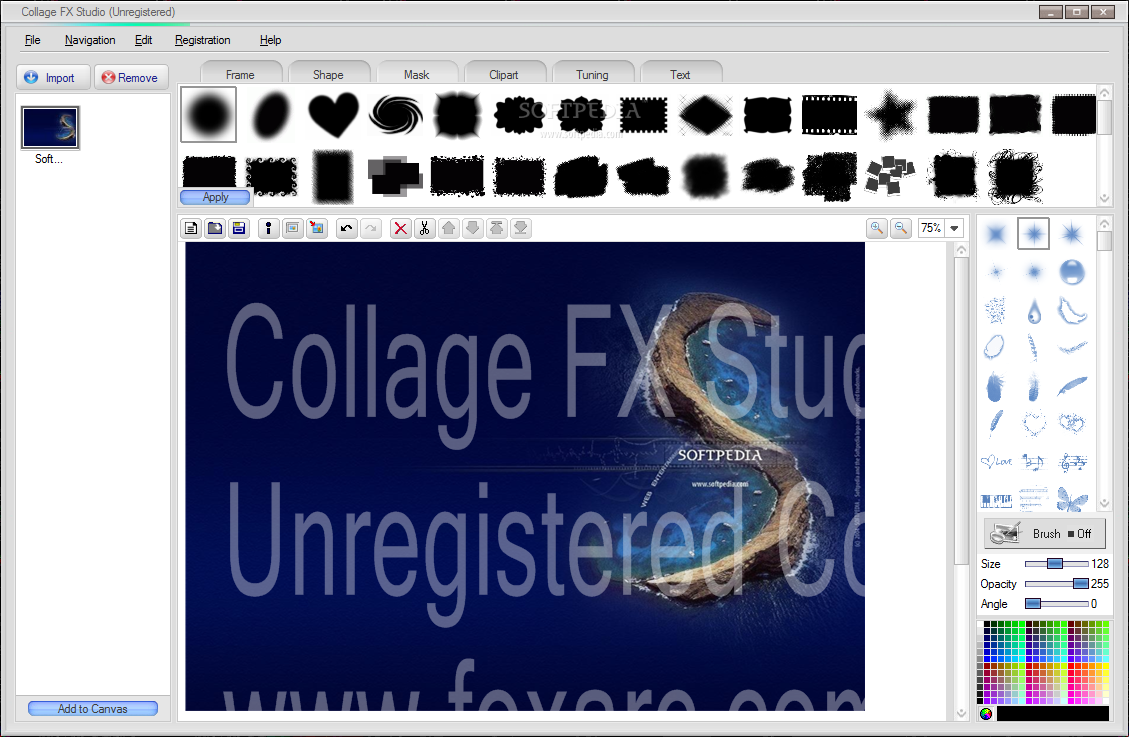Click the info properties toolbar icon

point(269,228)
